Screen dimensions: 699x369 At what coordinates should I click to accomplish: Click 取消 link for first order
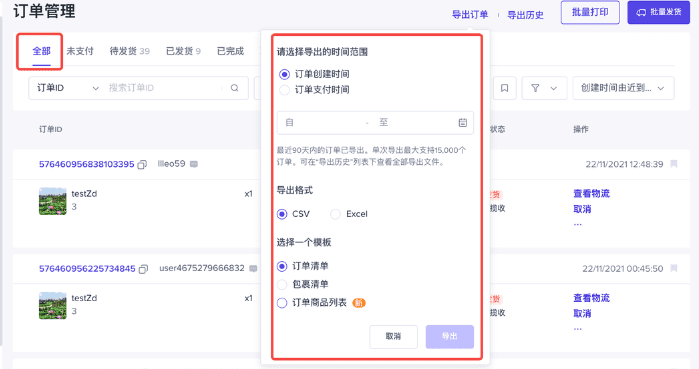click(x=582, y=209)
